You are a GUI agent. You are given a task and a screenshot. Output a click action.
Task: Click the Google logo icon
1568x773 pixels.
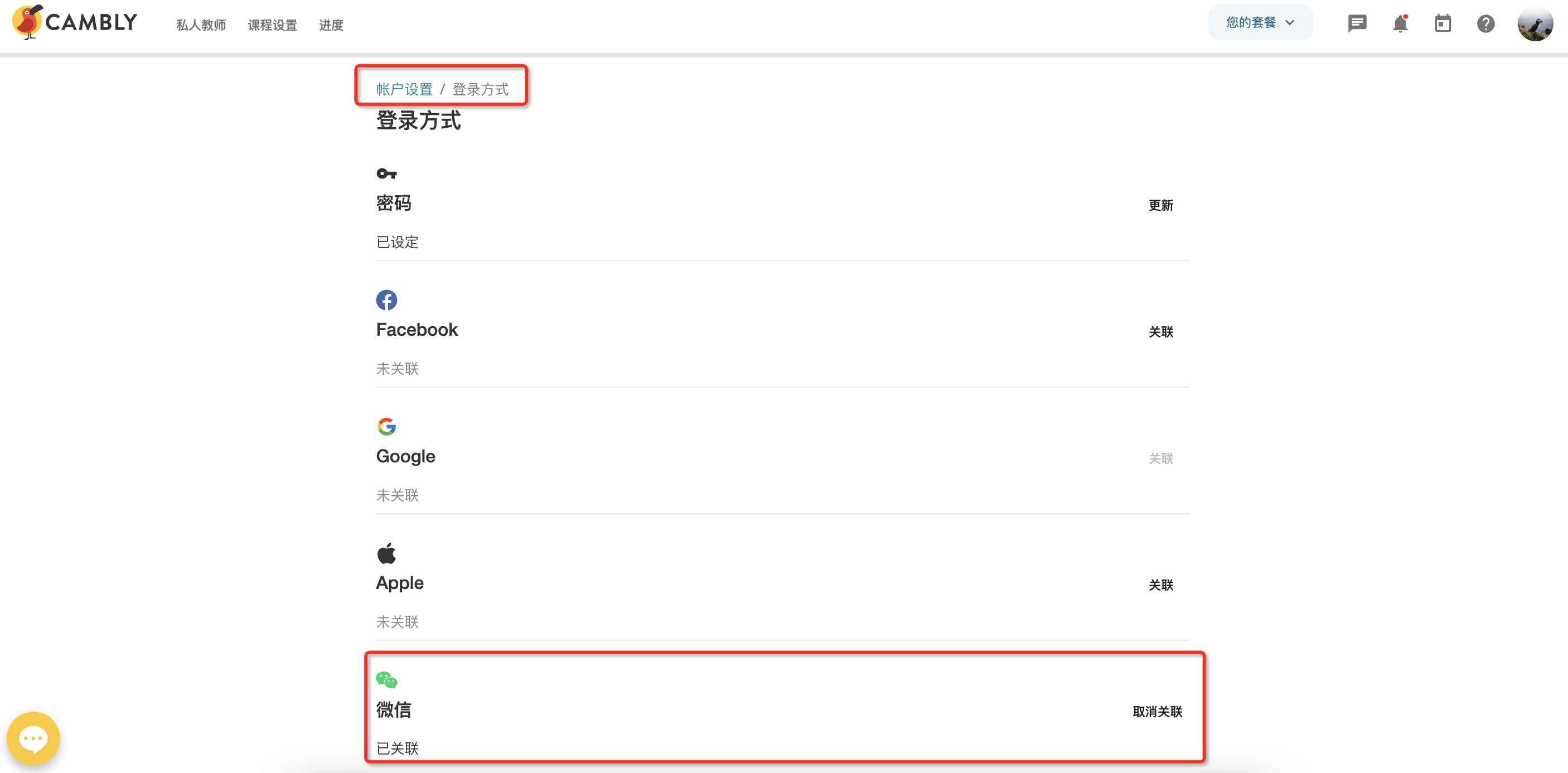[x=386, y=427]
